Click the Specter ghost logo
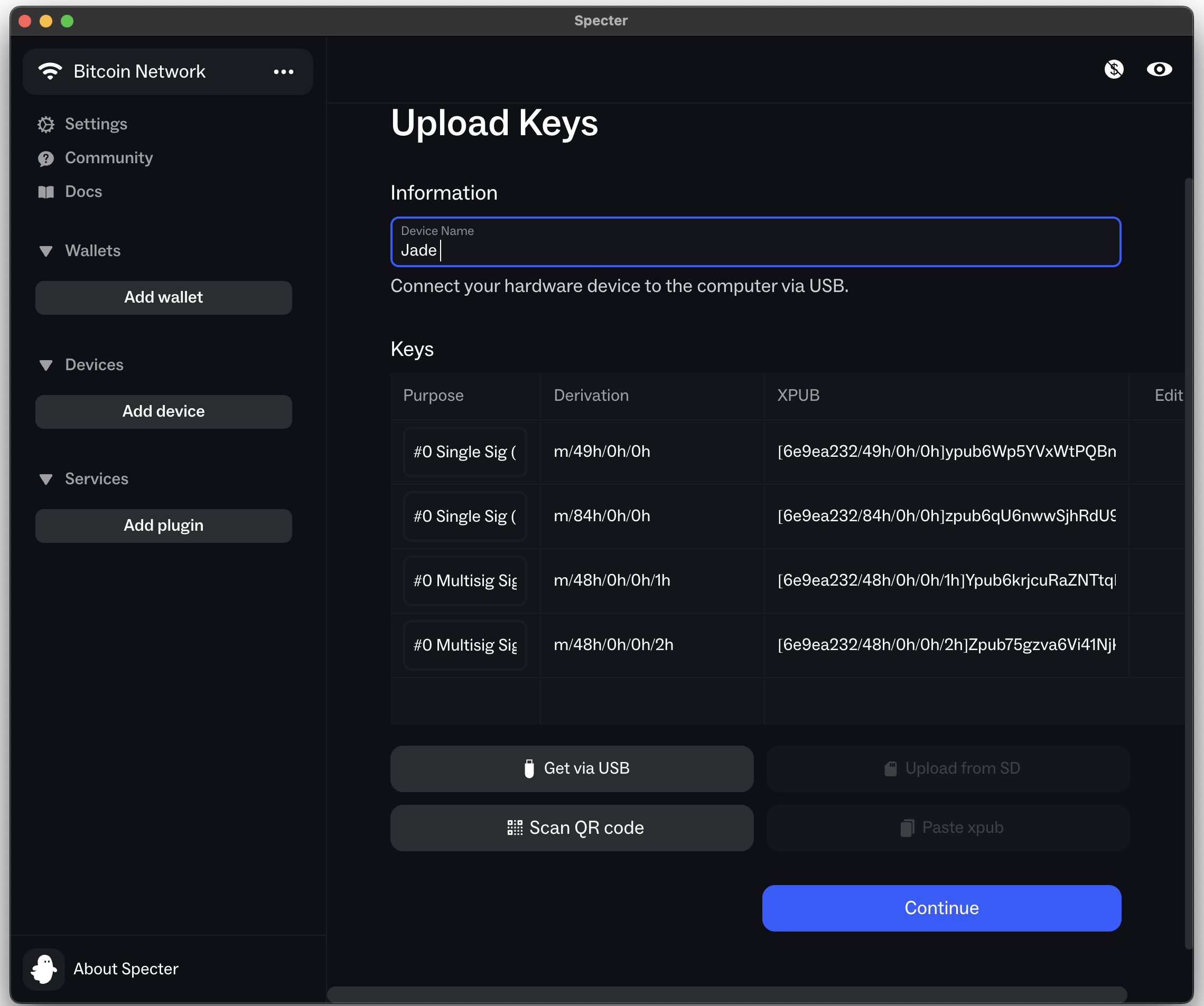Screen dimensions: 1204x1006 (43, 969)
